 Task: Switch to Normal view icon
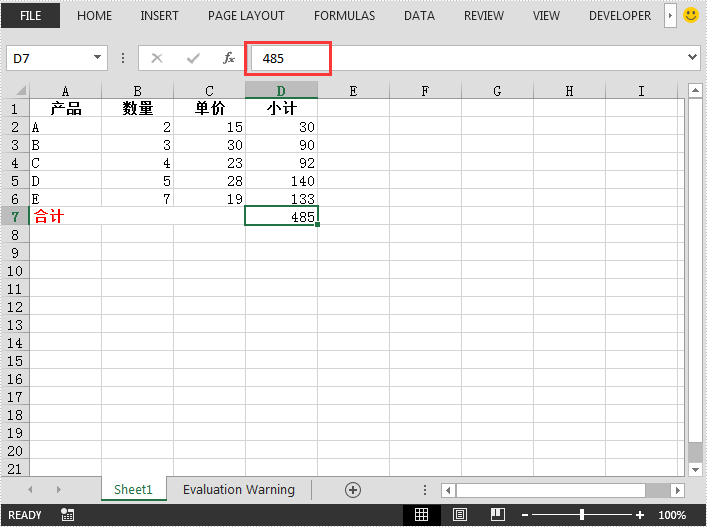(x=421, y=515)
